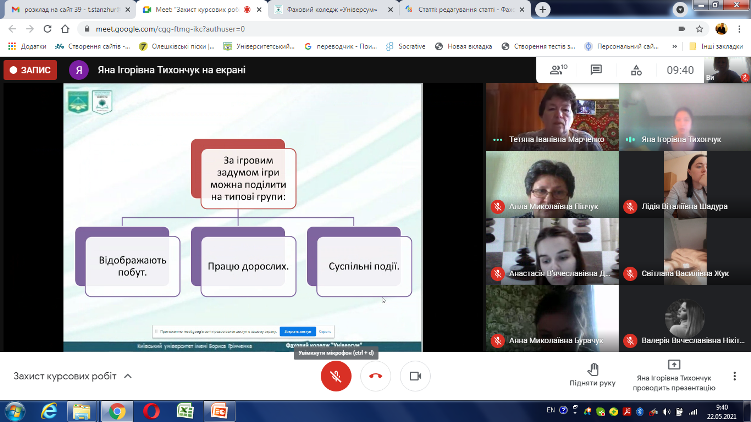Open the Socrative bookmark

[x=406, y=46]
